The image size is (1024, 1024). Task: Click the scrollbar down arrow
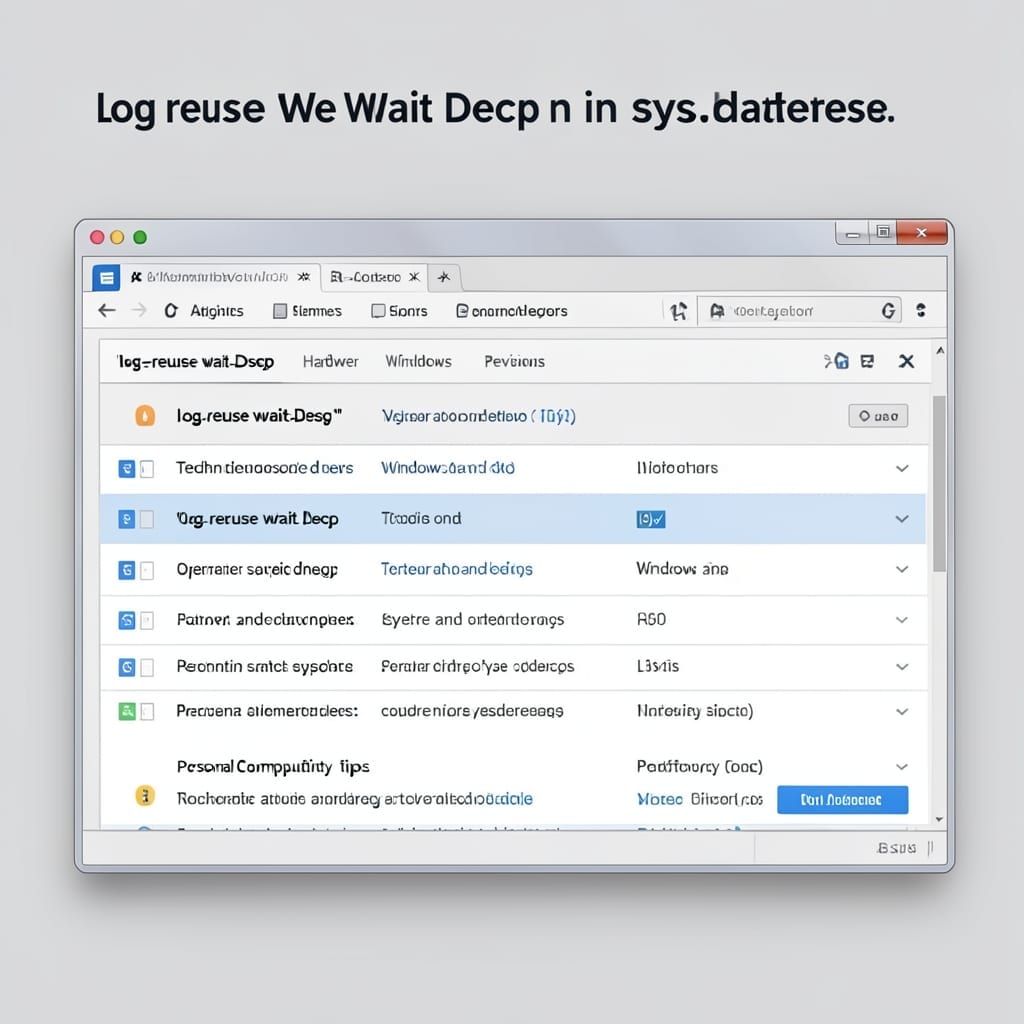point(939,819)
